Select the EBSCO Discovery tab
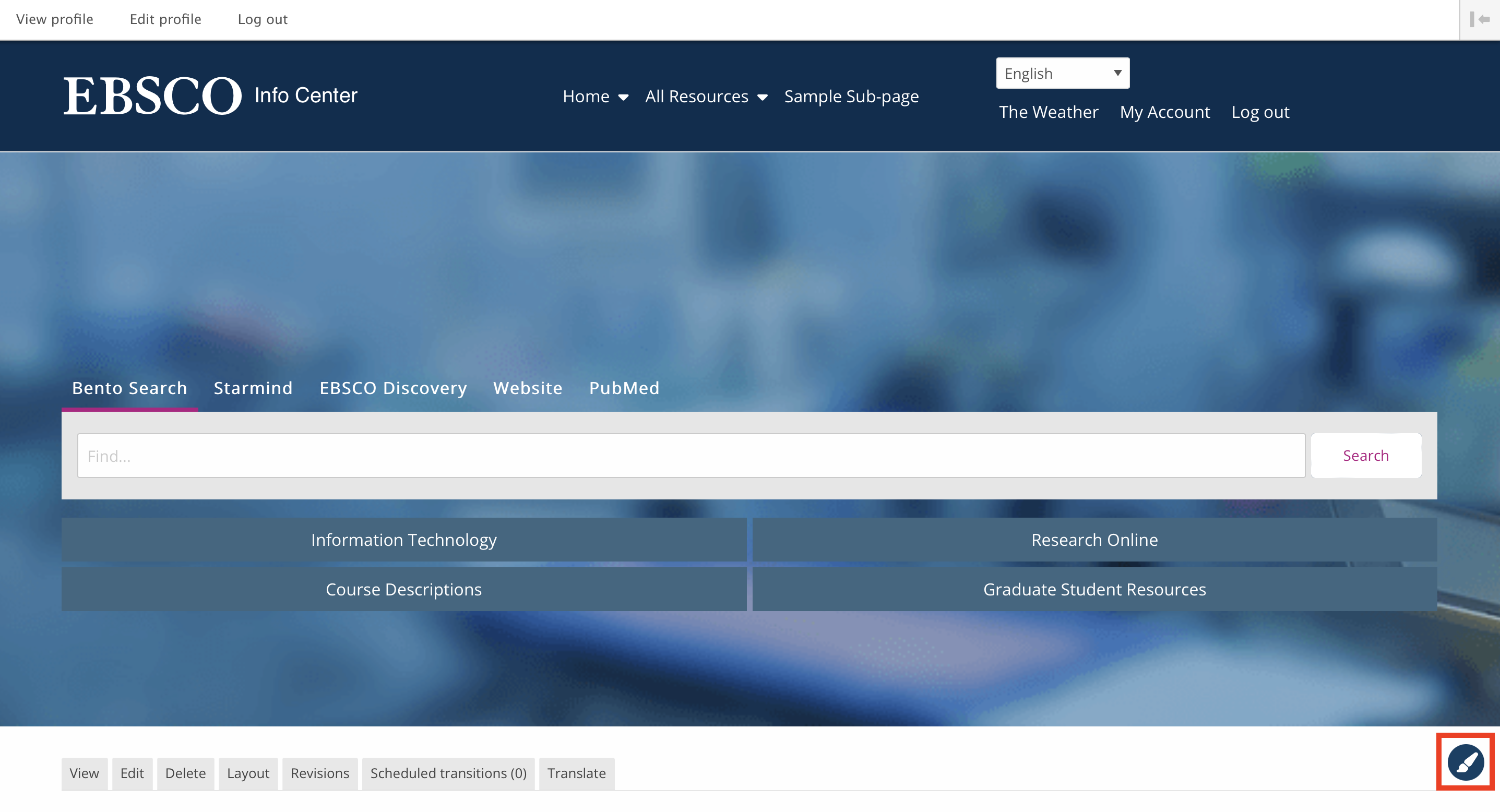The width and height of the screenshot is (1500, 812). click(x=392, y=388)
